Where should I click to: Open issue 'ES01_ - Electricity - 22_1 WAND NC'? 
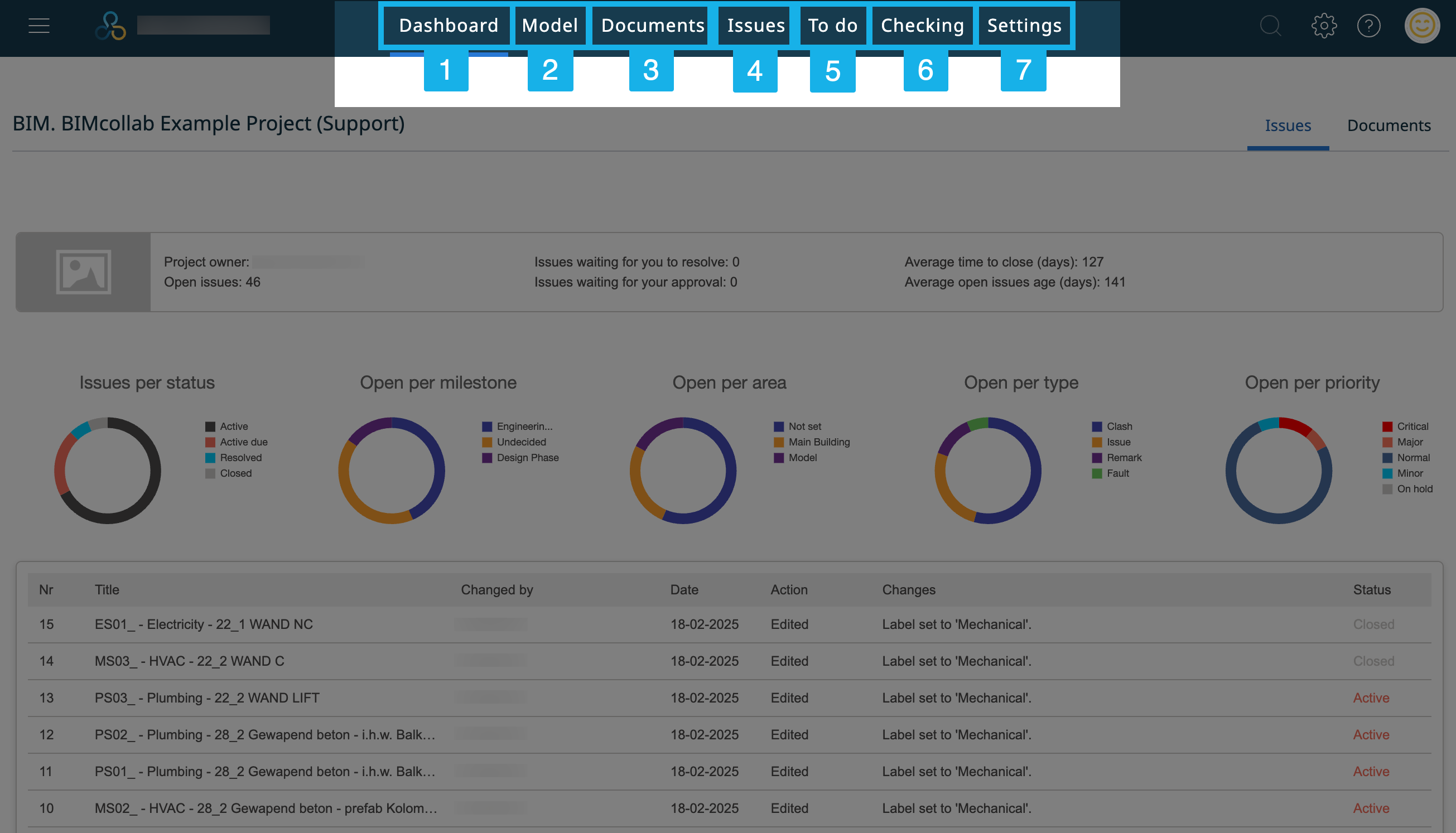click(x=204, y=624)
